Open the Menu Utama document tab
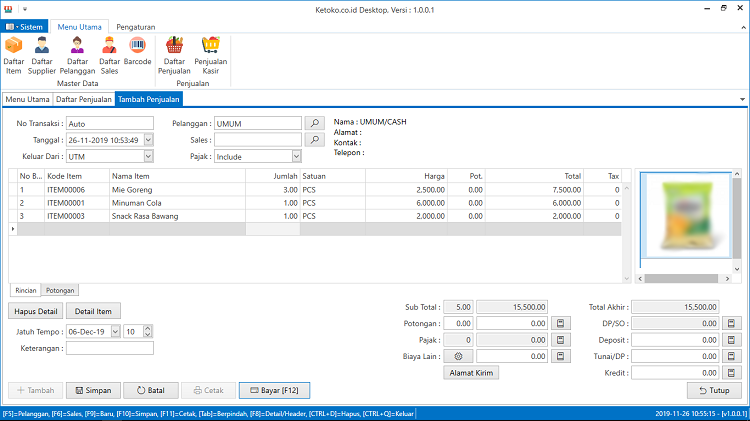Screen dimensions: 750x421 27,99
